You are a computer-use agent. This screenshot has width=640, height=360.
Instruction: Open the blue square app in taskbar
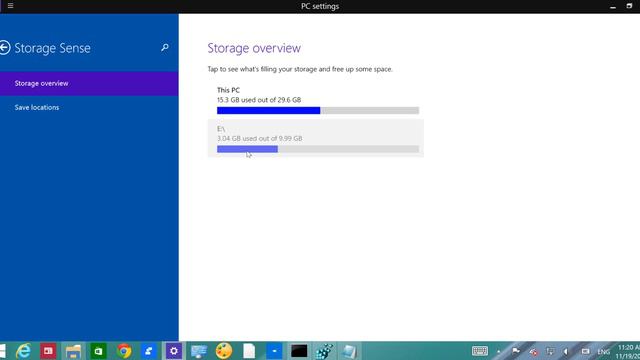274,351
